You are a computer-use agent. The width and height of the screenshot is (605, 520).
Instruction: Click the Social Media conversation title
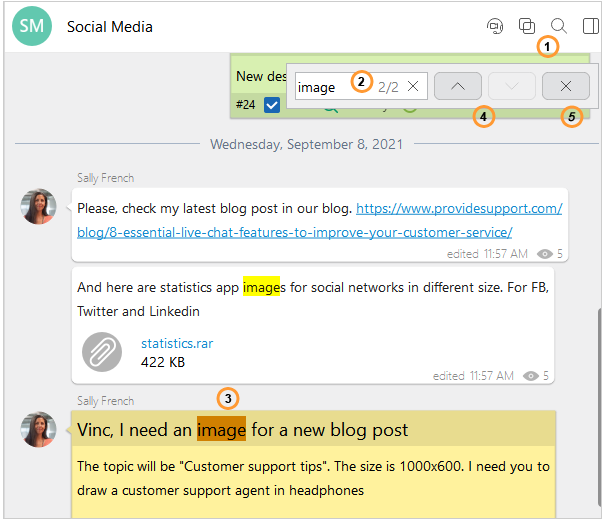[110, 26]
